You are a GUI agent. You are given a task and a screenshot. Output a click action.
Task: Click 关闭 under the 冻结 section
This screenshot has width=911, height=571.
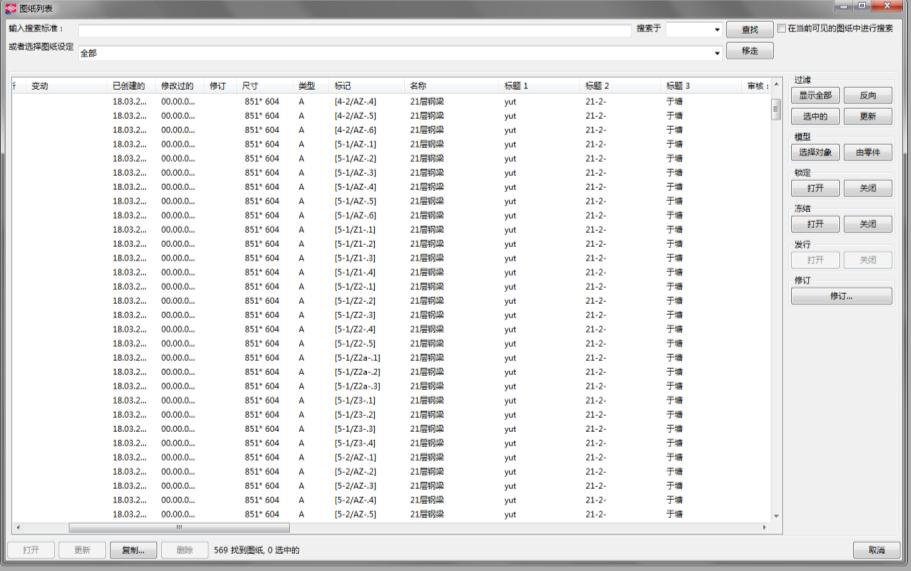click(x=867, y=224)
